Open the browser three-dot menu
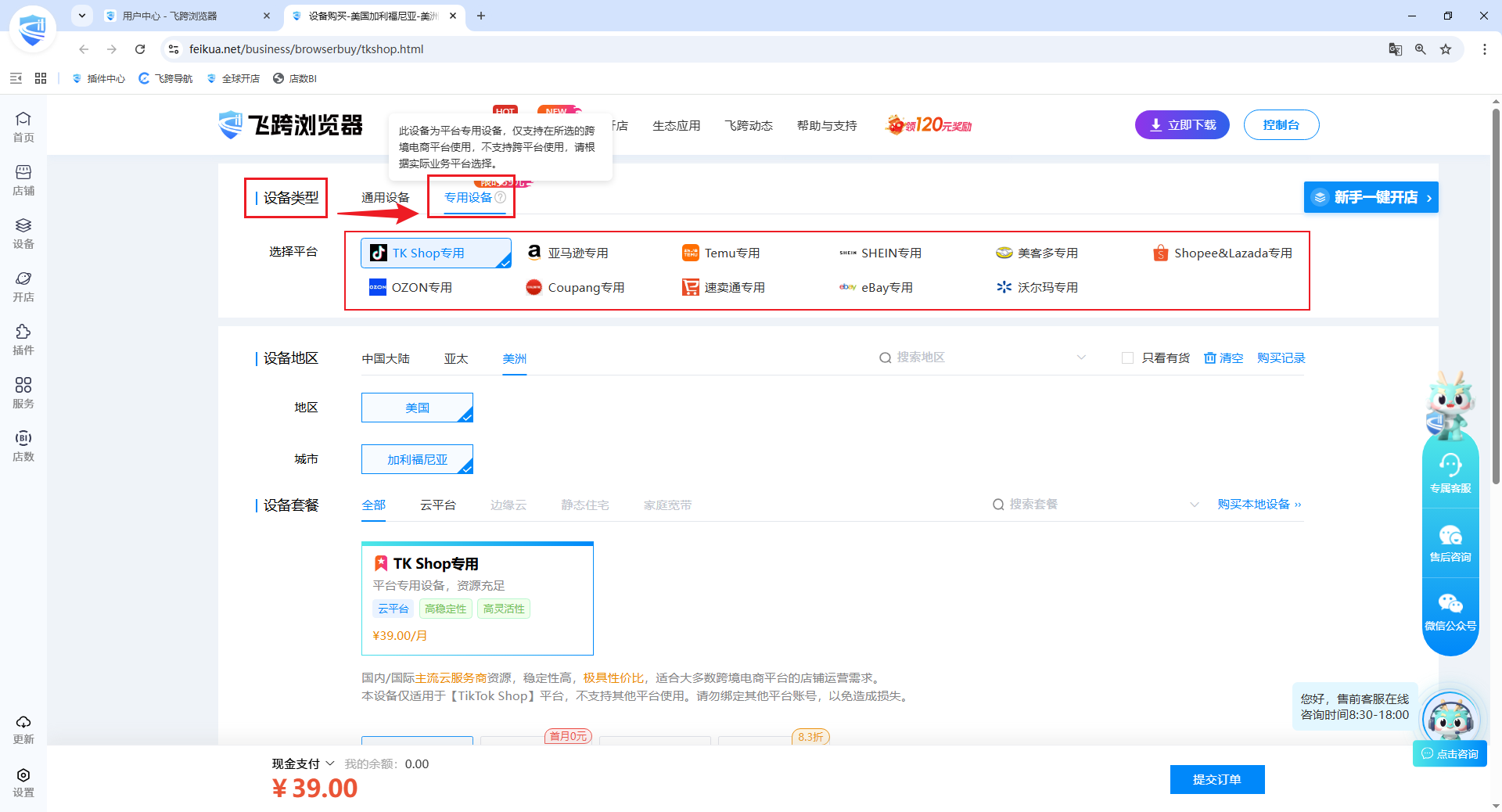Image resolution: width=1502 pixels, height=812 pixels. (1484, 49)
